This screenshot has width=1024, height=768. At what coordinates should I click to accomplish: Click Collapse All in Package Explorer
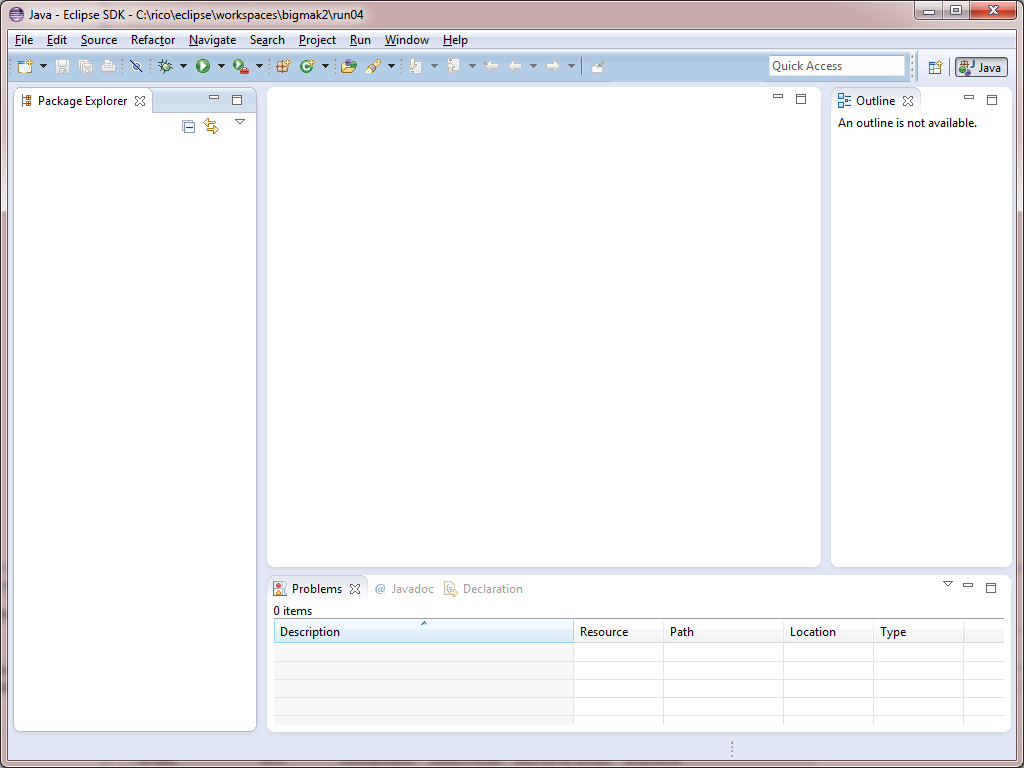coord(189,126)
